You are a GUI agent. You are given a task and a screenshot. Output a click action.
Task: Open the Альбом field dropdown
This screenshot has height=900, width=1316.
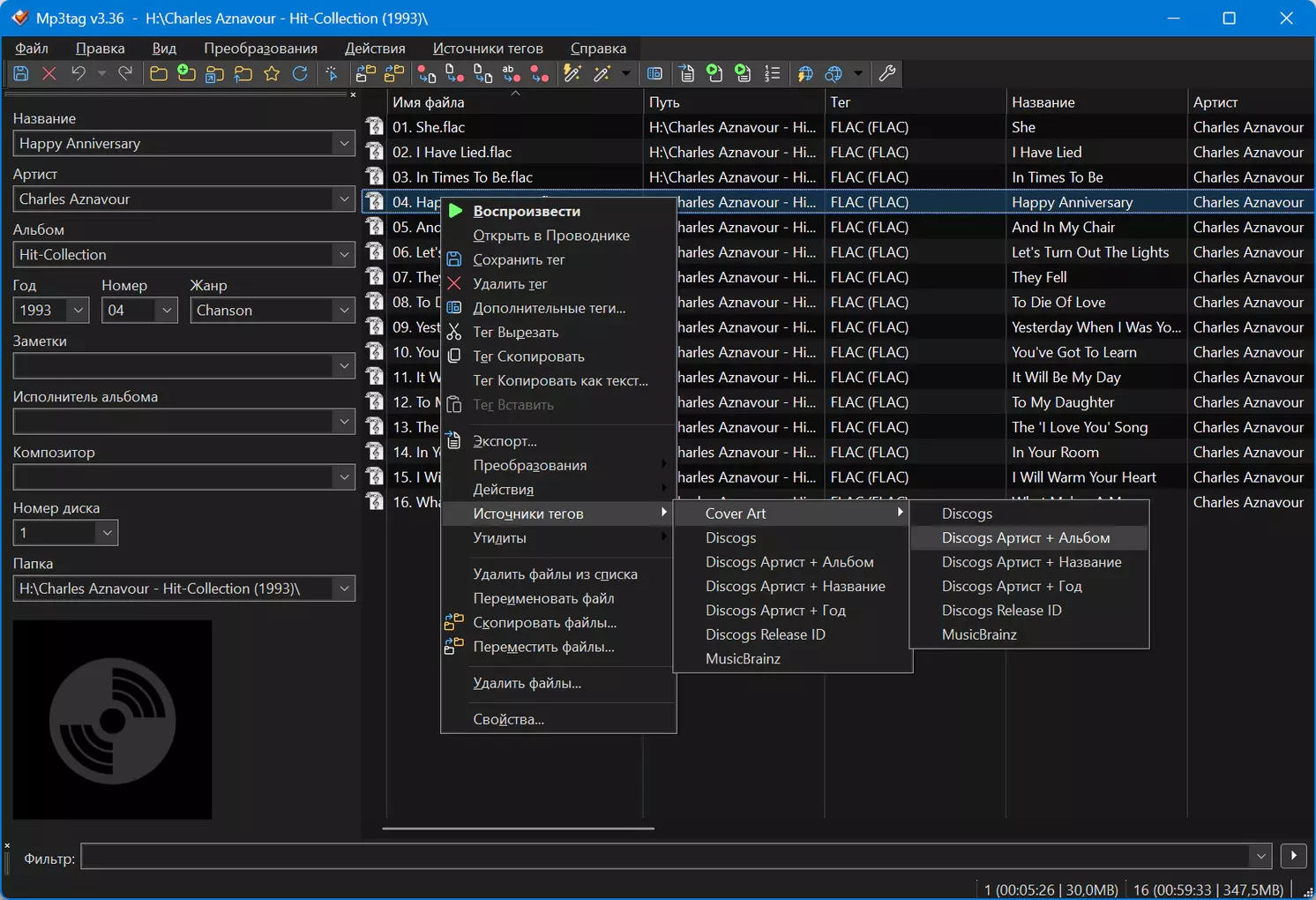[x=344, y=255]
